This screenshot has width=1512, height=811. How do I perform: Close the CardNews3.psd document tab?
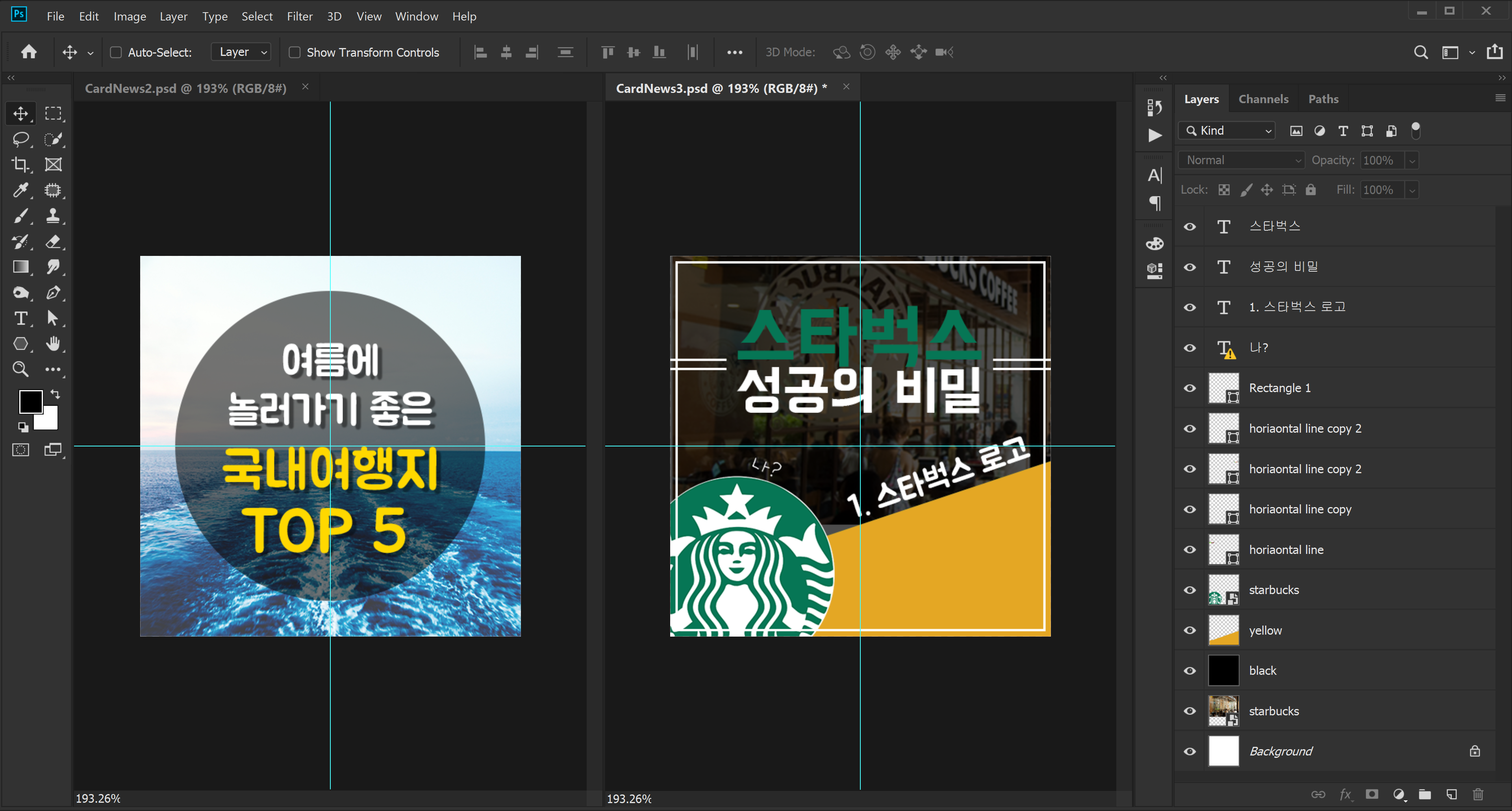pyautogui.click(x=846, y=87)
